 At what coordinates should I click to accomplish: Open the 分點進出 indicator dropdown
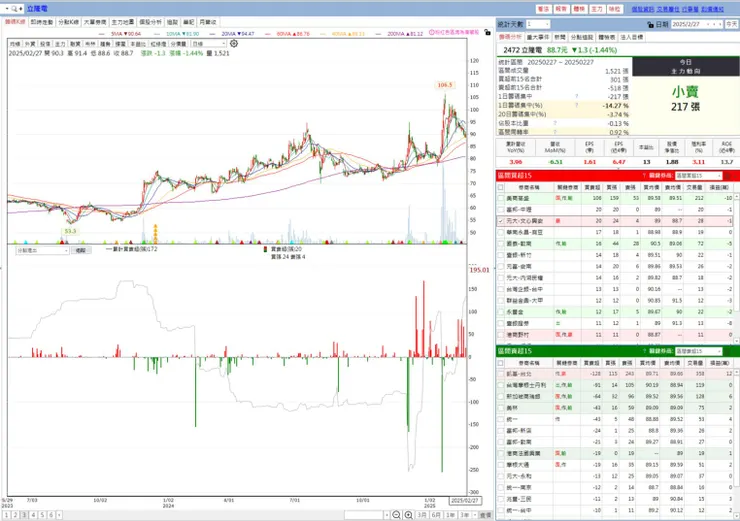click(42, 251)
